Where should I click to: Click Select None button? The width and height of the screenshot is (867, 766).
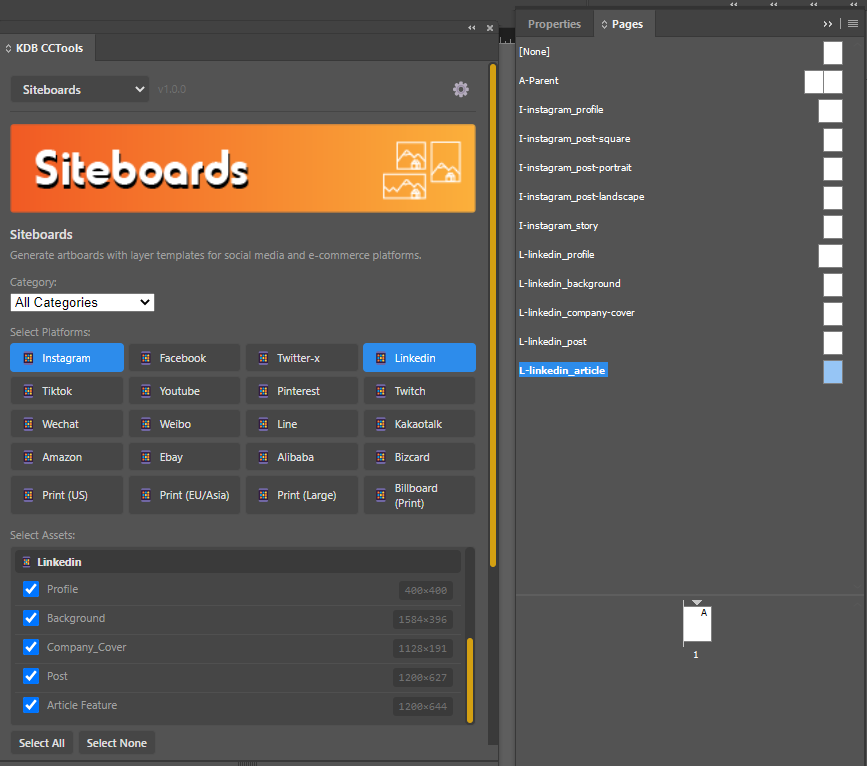[117, 743]
